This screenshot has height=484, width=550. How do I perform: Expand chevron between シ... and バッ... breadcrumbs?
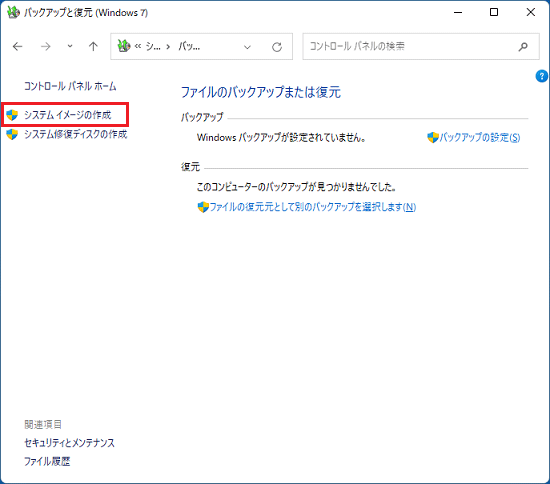(x=168, y=46)
